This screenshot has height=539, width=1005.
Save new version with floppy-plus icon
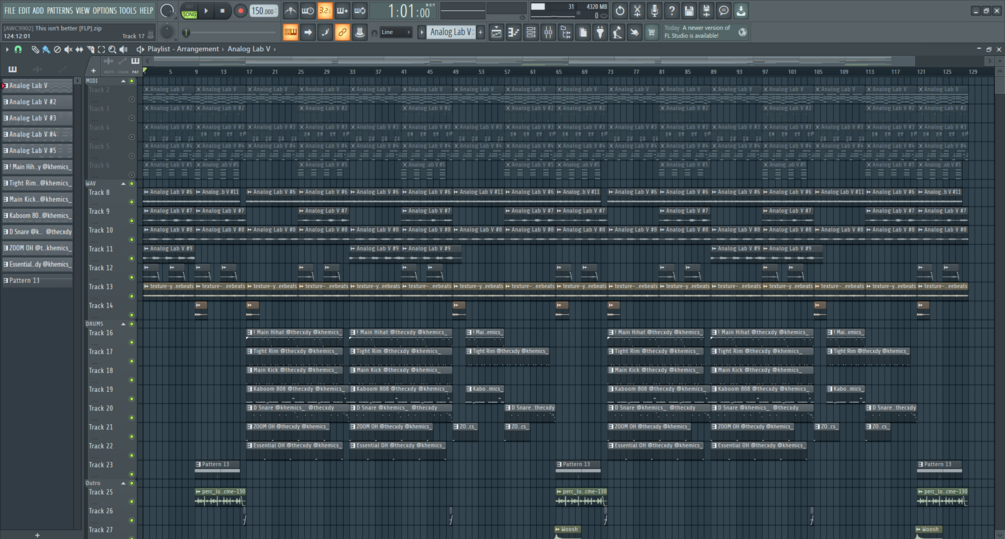(706, 11)
